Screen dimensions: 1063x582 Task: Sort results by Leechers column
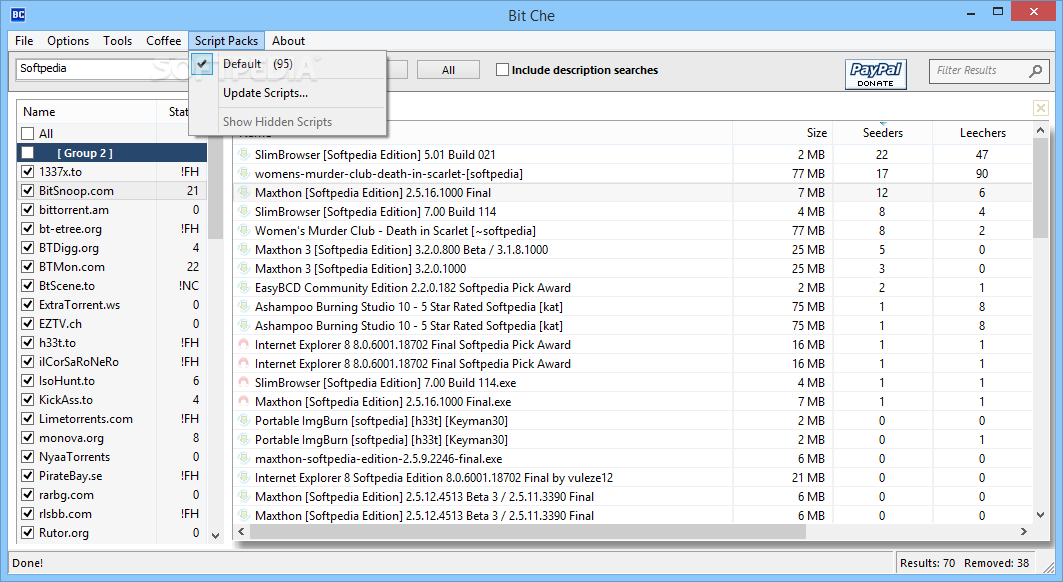pyautogui.click(x=982, y=133)
